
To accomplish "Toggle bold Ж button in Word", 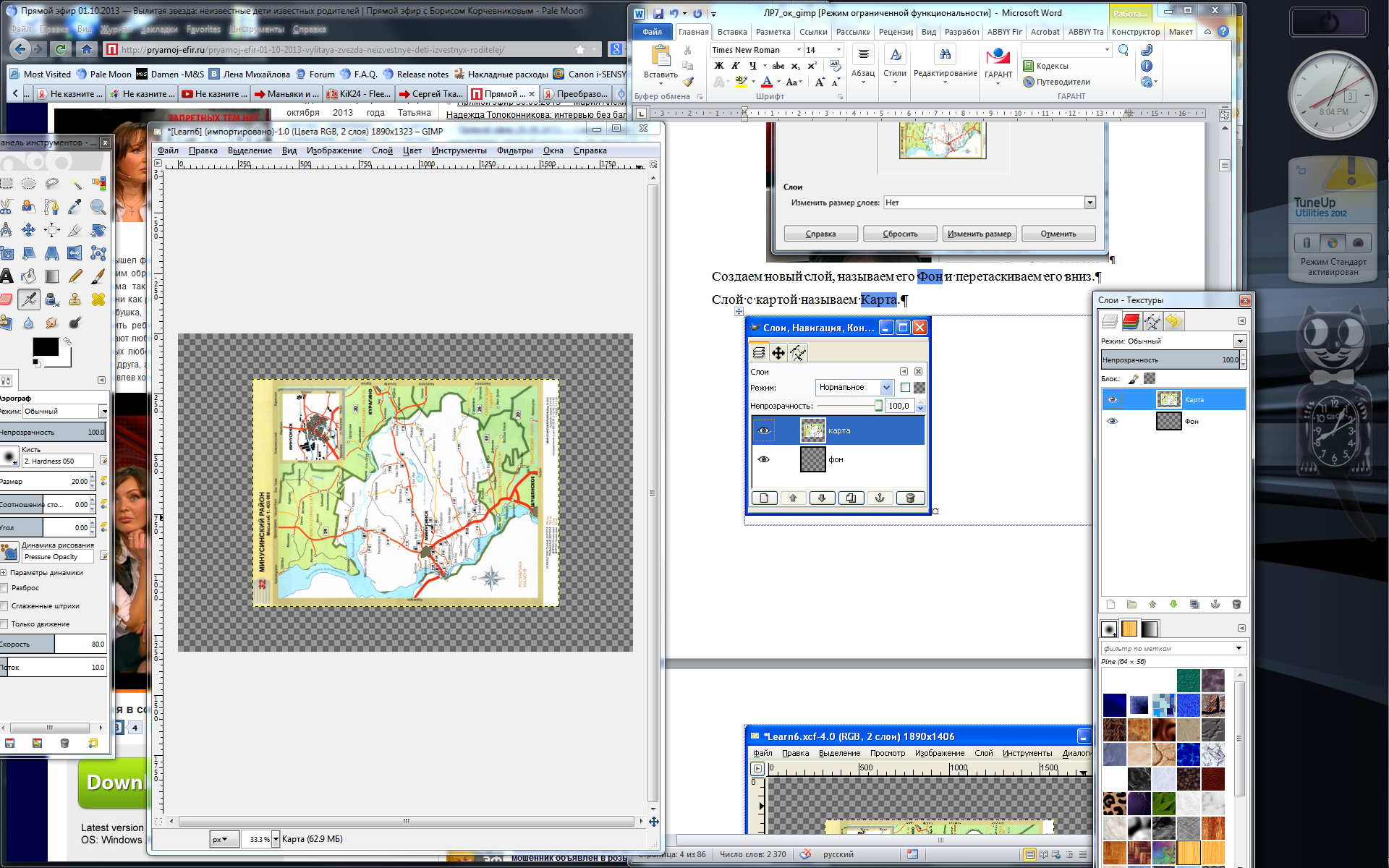I will coord(719,66).
